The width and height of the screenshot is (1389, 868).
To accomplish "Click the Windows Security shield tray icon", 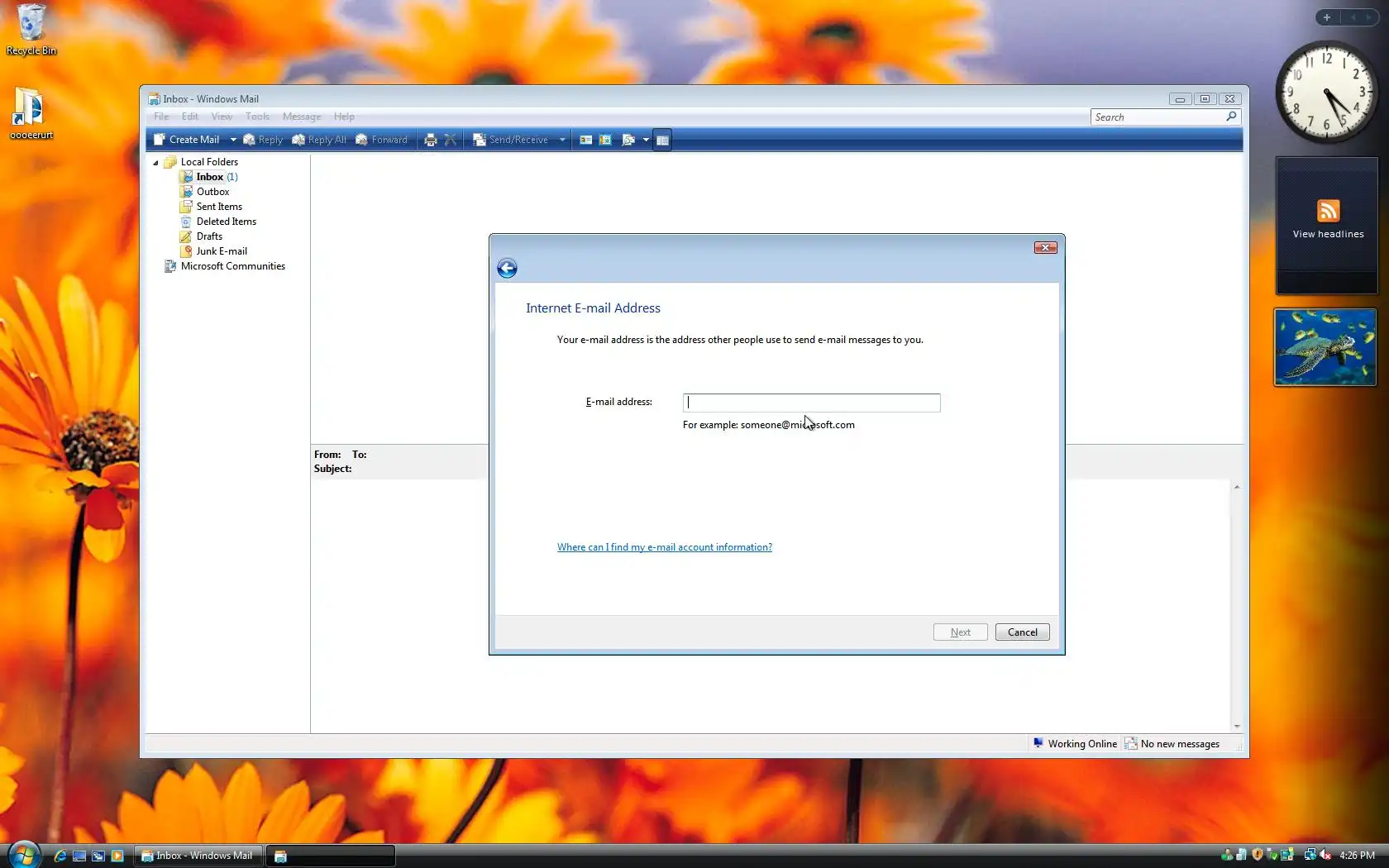I will click(x=1258, y=855).
